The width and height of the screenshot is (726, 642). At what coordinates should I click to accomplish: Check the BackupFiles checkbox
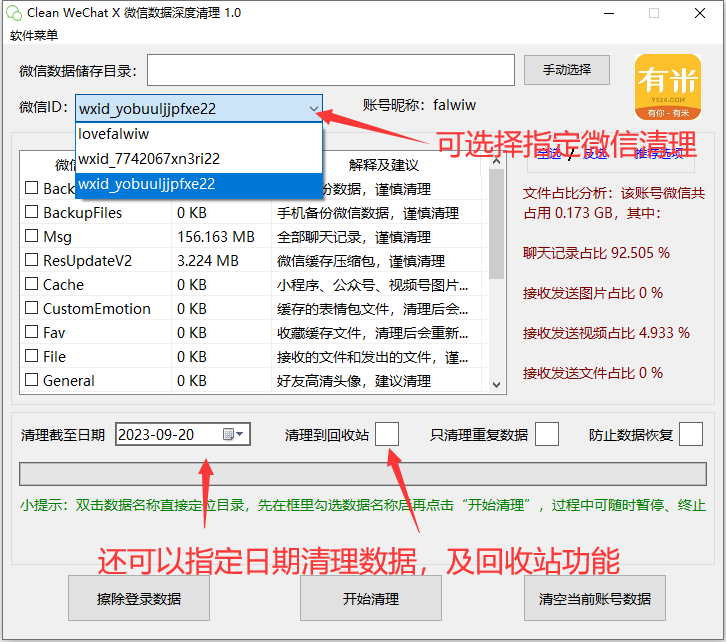click(31, 212)
